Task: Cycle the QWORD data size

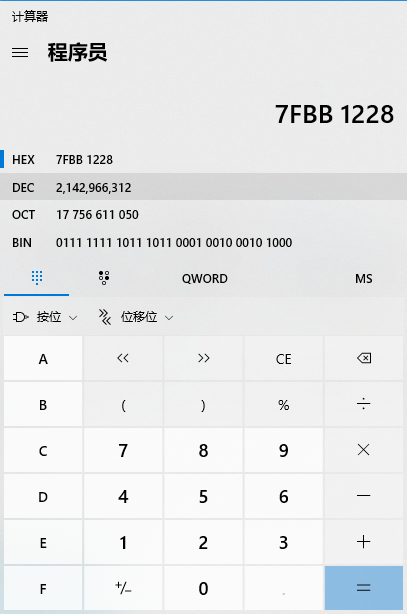Action: pyautogui.click(x=204, y=279)
